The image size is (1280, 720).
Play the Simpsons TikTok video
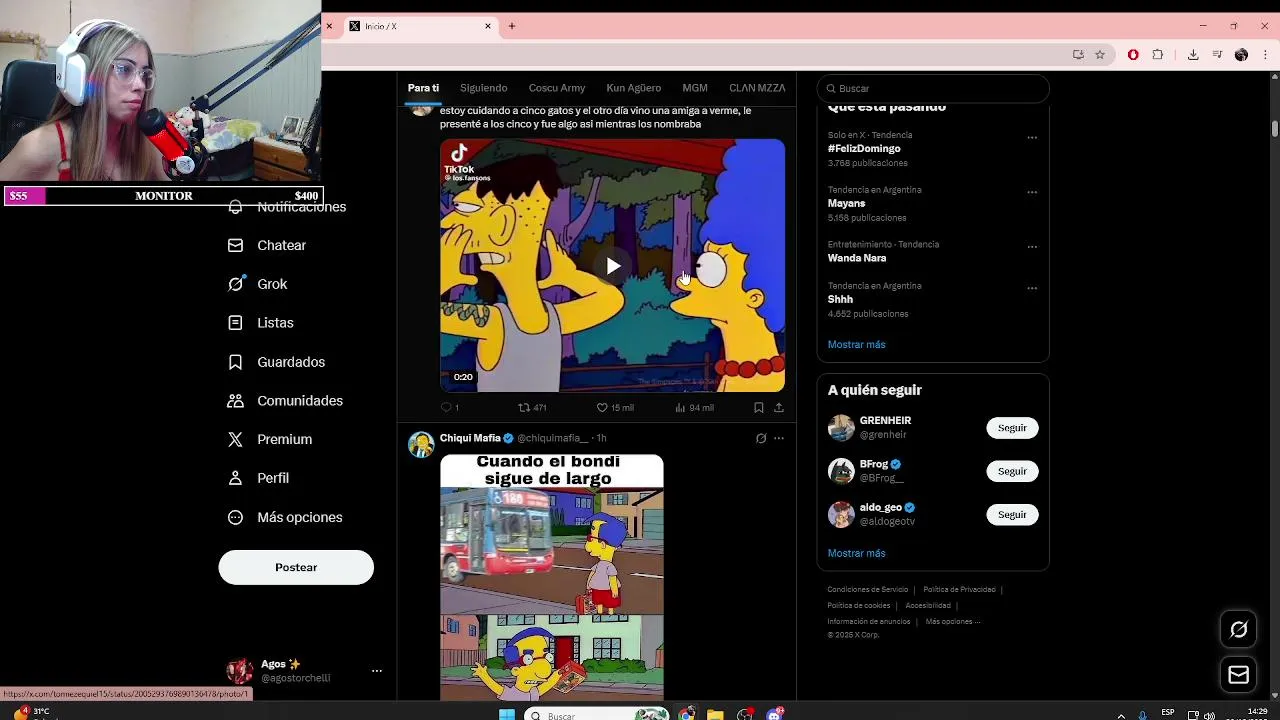point(612,266)
